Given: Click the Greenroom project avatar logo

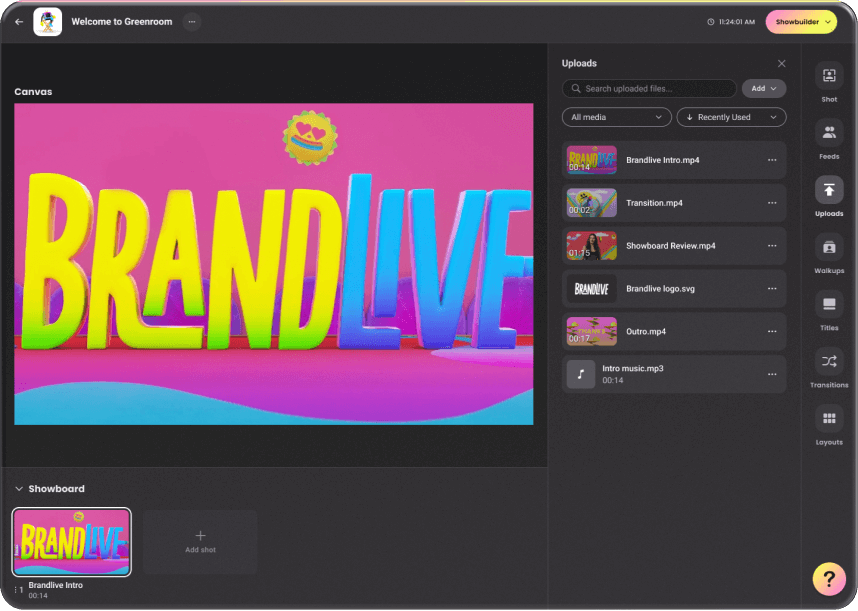Looking at the screenshot, I should 48,22.
